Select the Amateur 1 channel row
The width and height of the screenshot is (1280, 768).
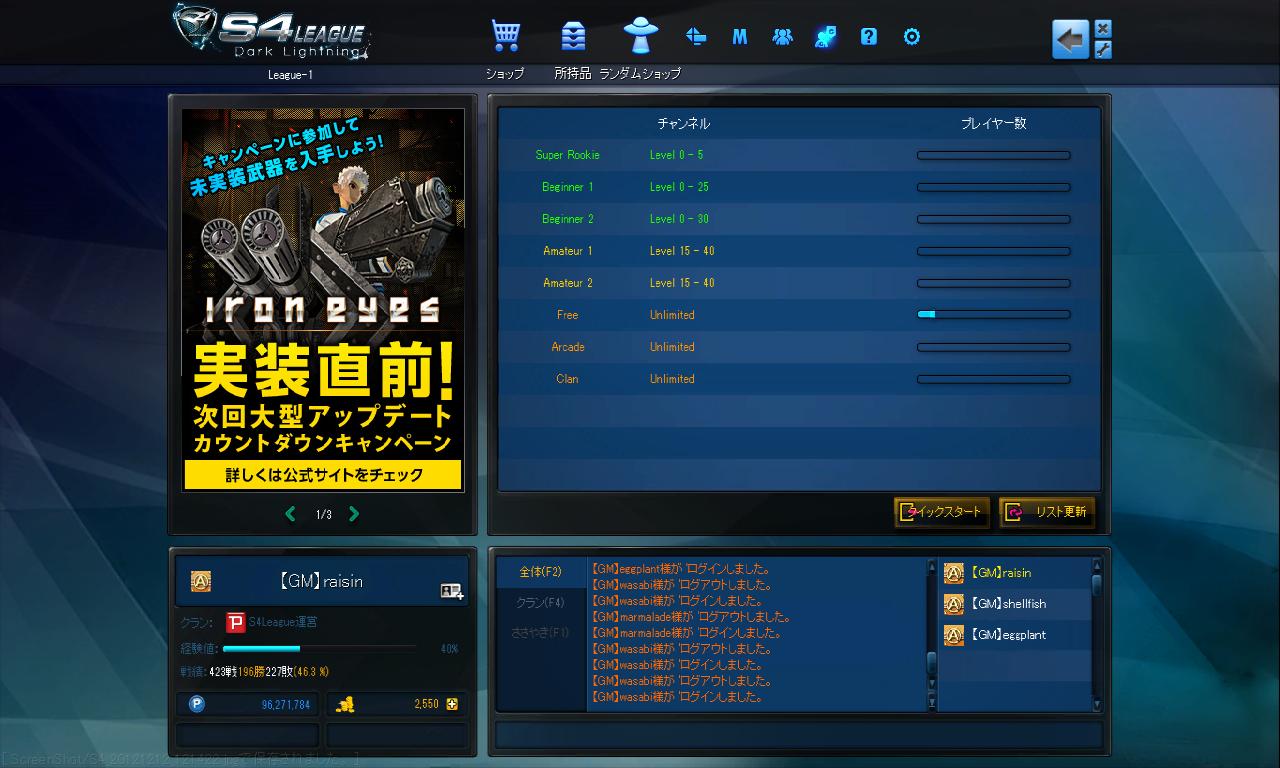tap(799, 251)
